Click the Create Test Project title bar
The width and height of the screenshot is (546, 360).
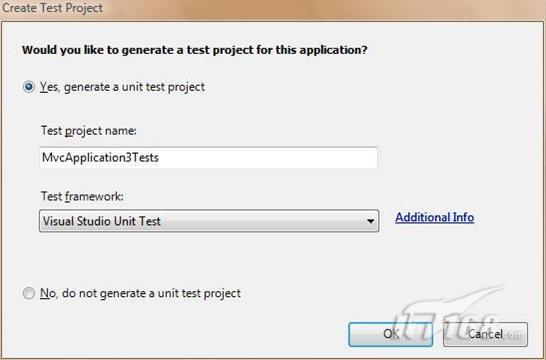coord(273,8)
